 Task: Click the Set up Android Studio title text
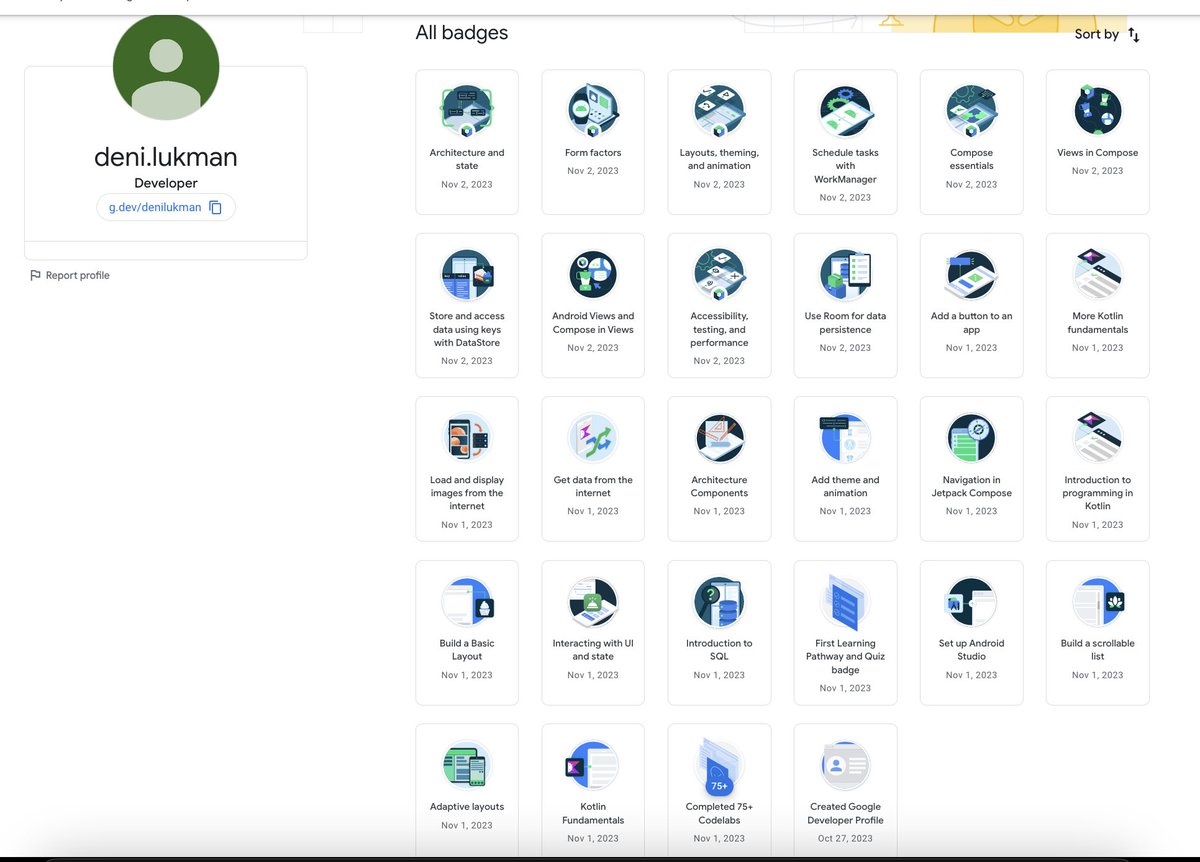coord(971,649)
